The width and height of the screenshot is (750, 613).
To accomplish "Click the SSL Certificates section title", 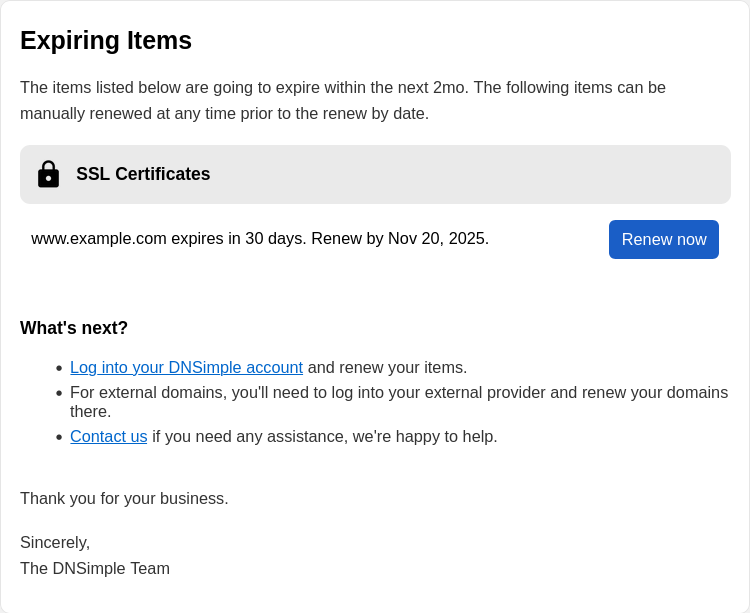I will 143,174.
